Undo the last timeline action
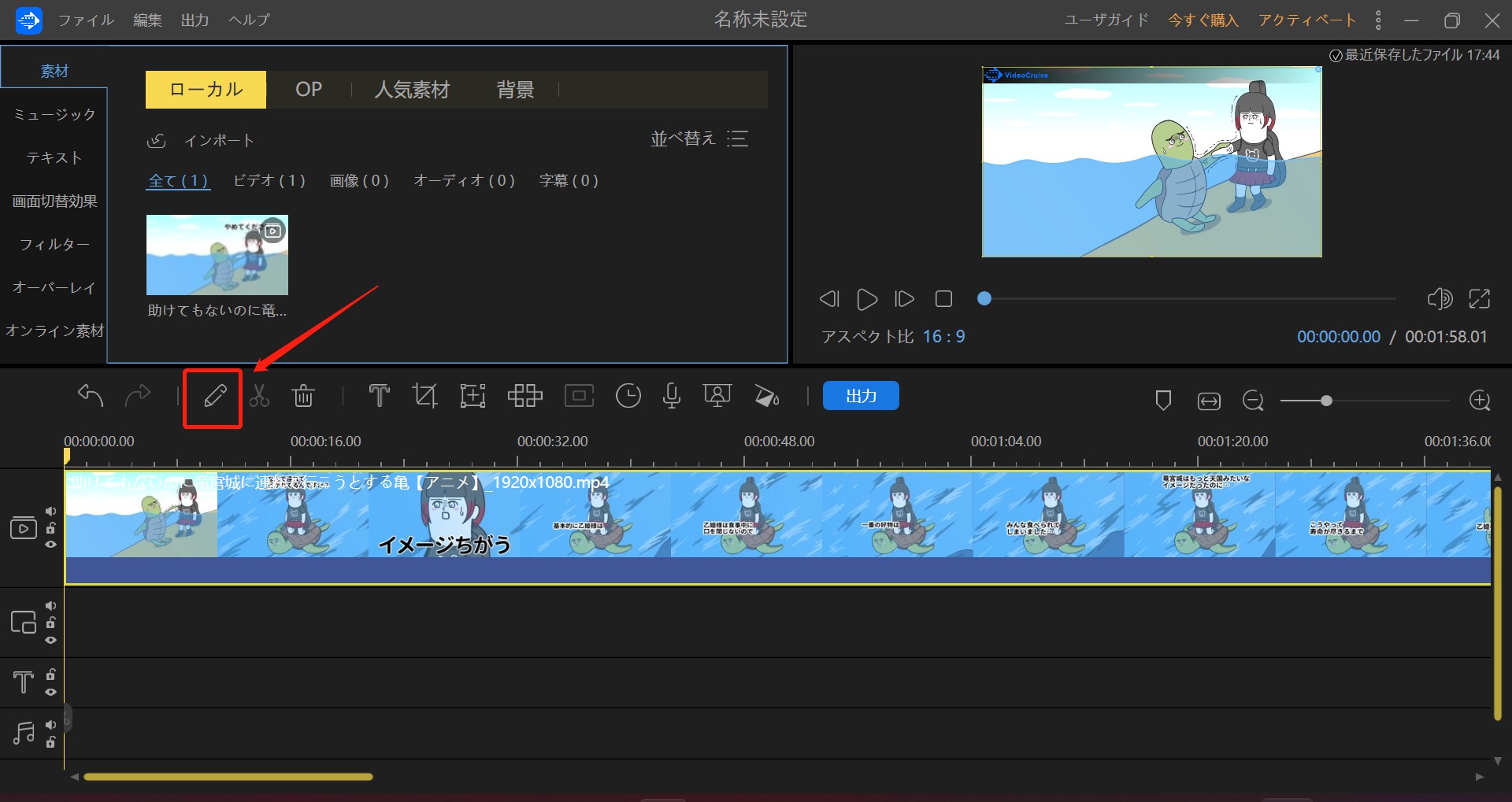 click(91, 395)
